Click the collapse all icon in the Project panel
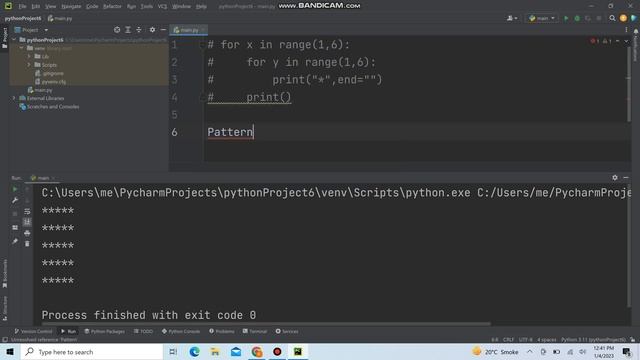Viewport: 640px width, 360px height. (x=139, y=30)
